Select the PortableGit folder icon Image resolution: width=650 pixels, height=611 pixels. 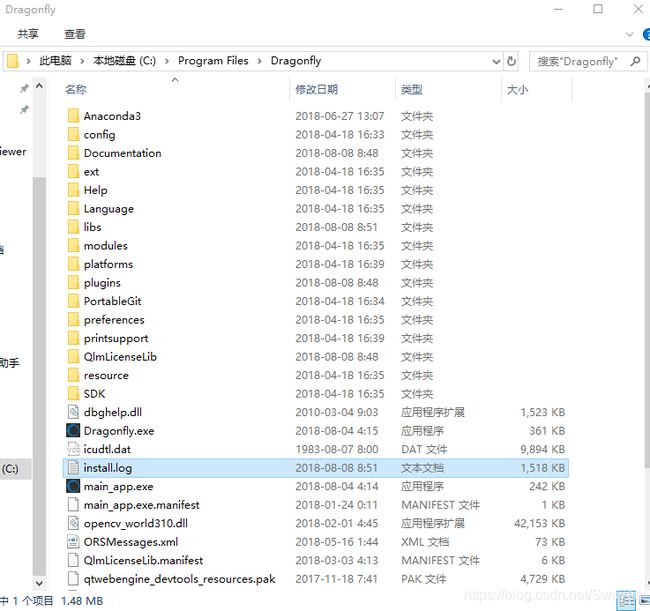tap(73, 301)
